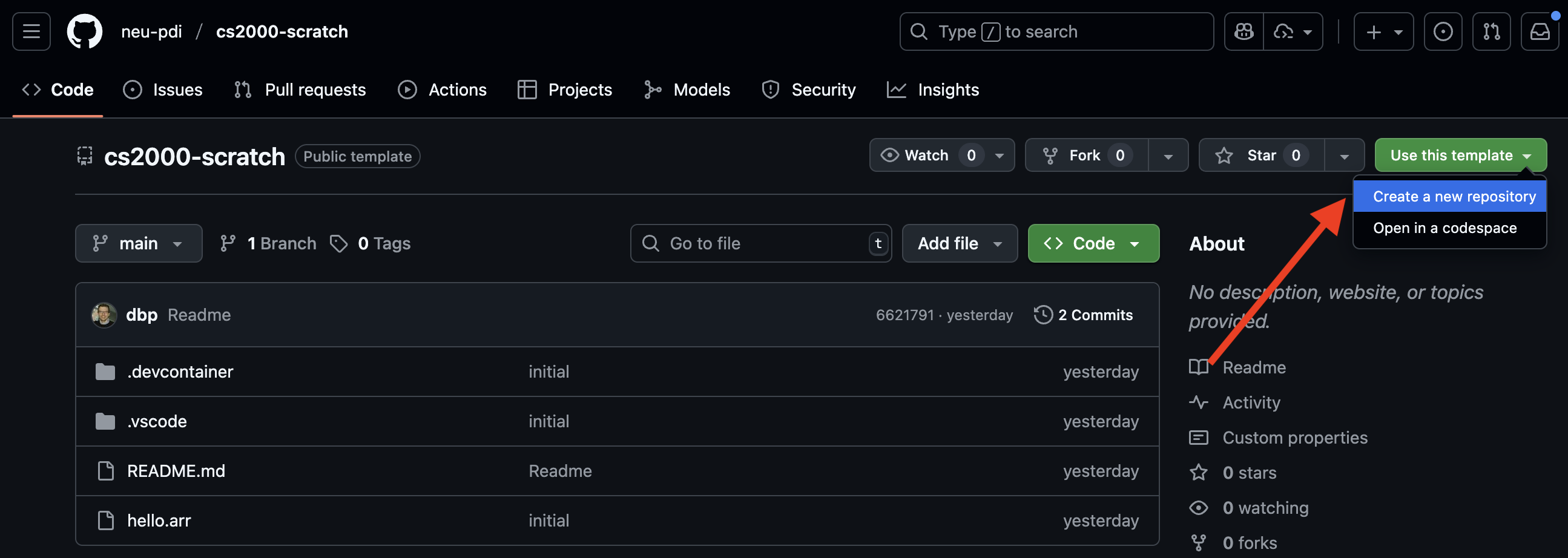
Task: Open Readme commit message in README.md row
Action: click(560, 471)
